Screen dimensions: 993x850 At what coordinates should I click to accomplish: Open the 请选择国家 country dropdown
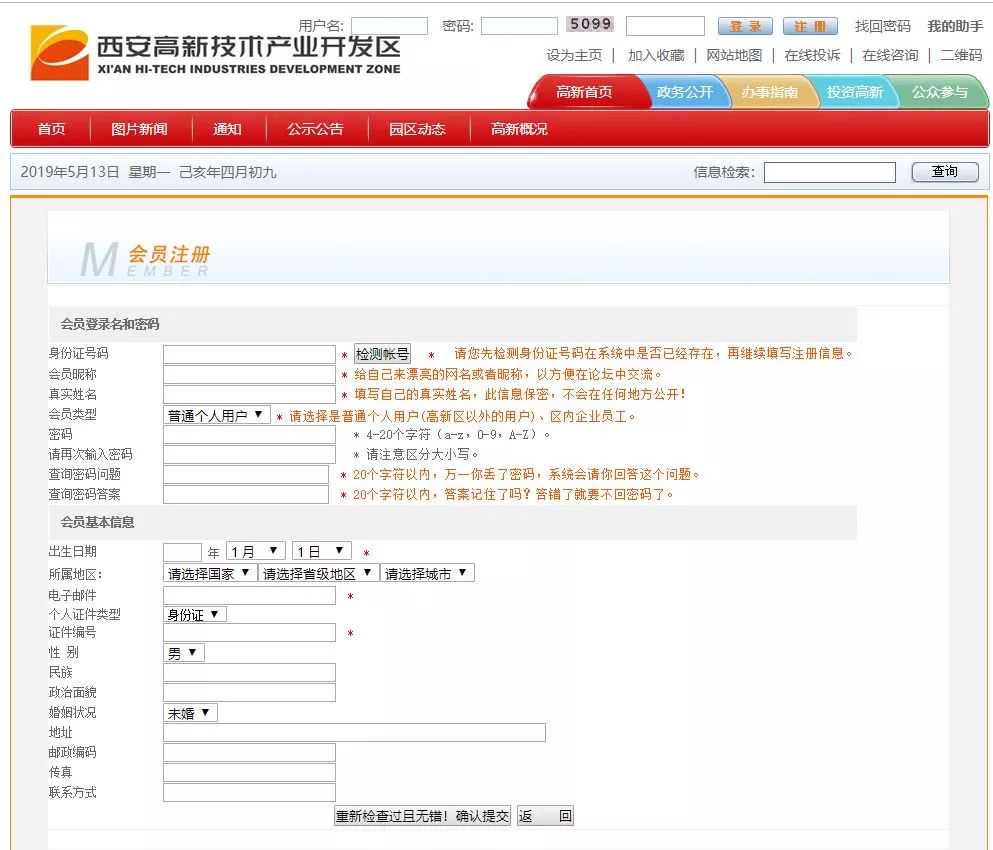point(209,574)
